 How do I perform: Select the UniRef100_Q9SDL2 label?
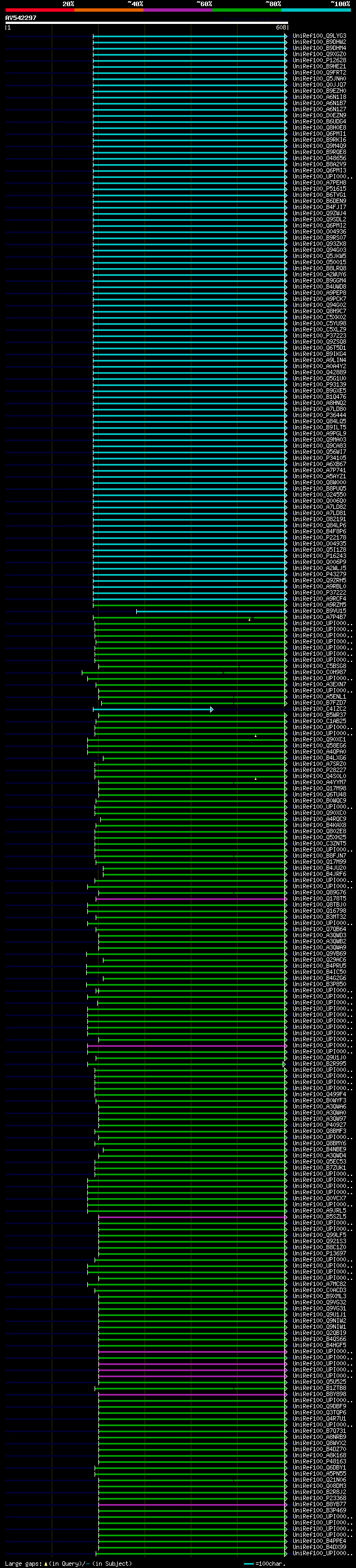coord(319,219)
